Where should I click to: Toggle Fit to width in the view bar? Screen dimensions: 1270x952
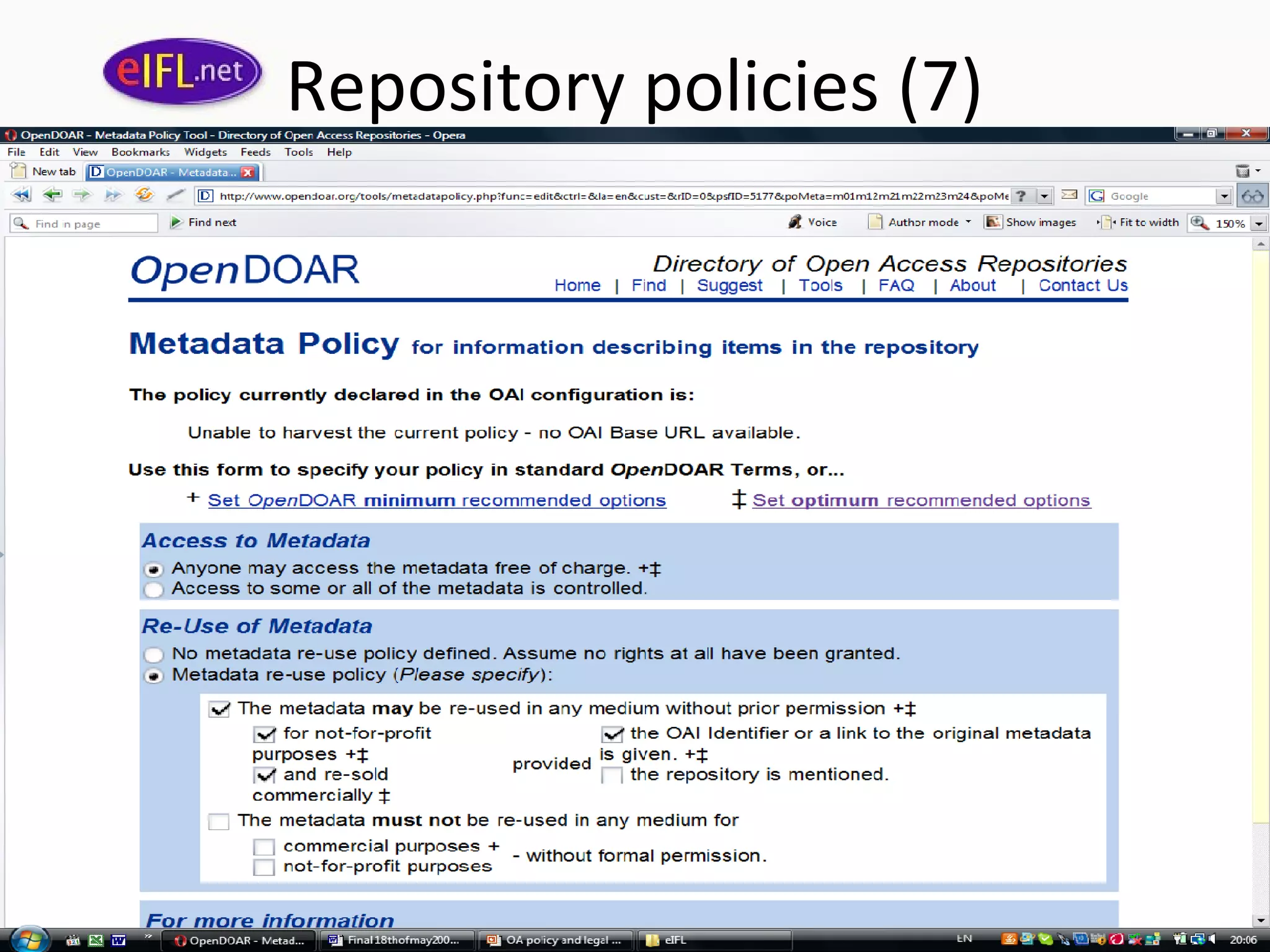click(1138, 222)
